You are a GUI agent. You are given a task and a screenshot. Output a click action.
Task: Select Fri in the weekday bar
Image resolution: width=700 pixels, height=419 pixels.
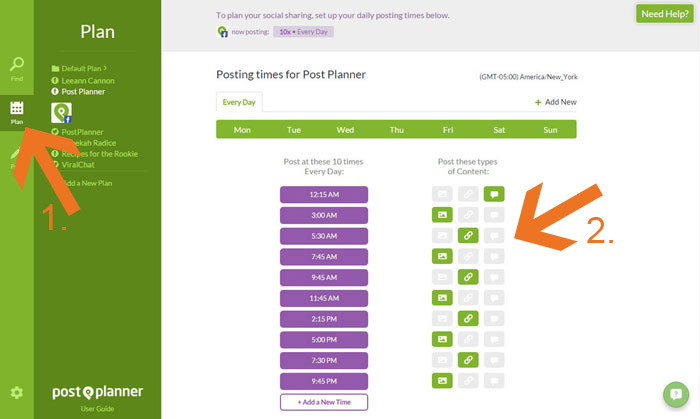448,130
